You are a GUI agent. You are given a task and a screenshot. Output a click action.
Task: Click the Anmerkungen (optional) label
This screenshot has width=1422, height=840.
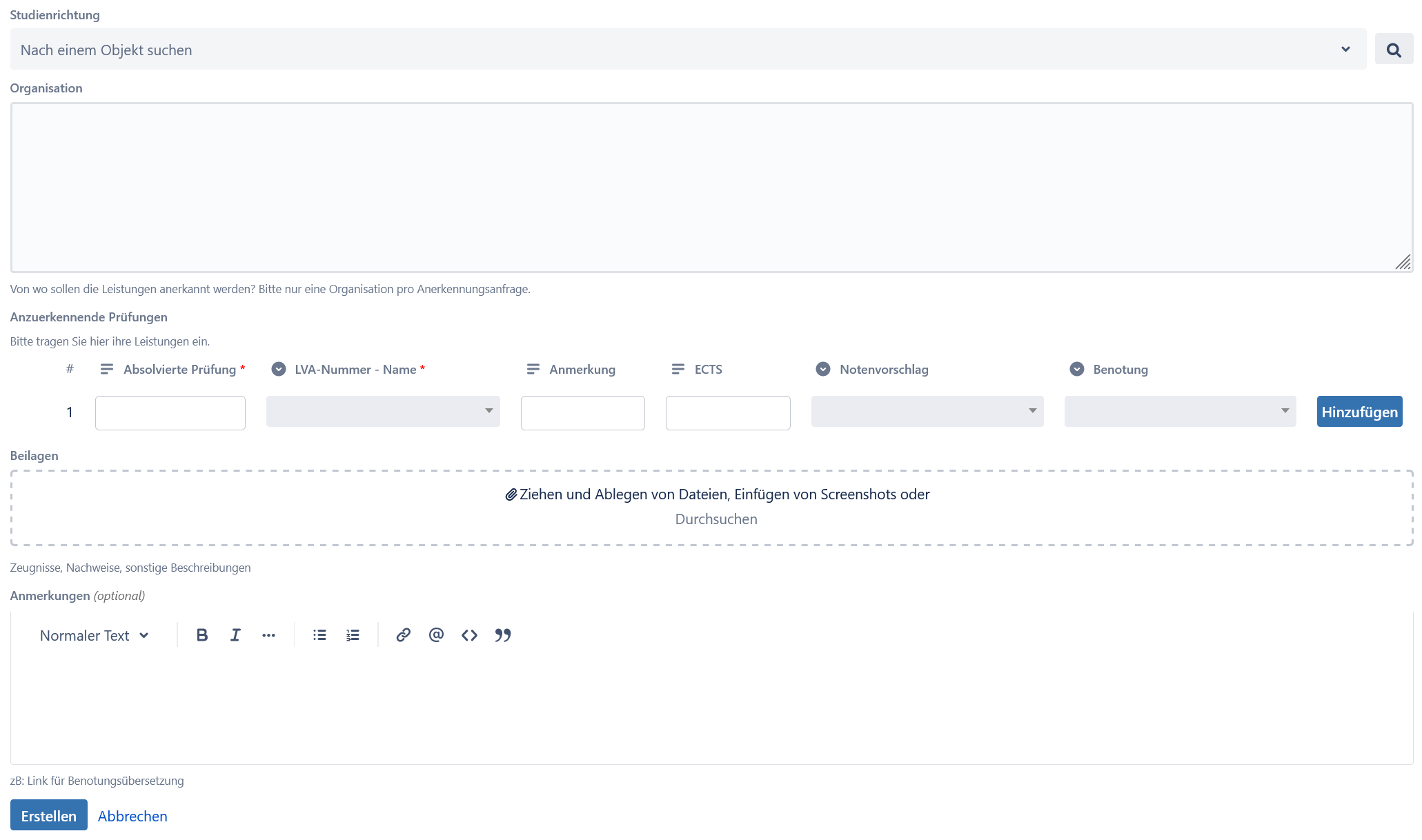pos(77,596)
